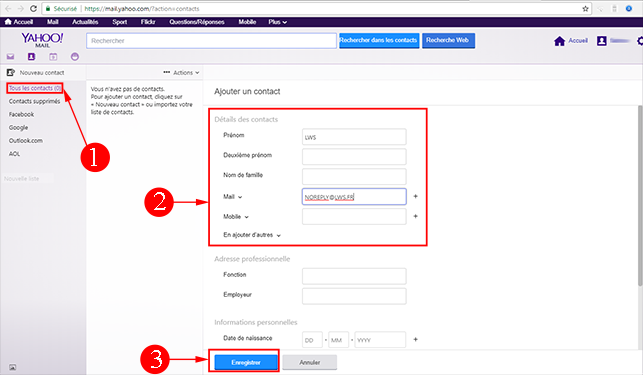Cancel with the Annuler button
The height and width of the screenshot is (375, 643).
(310, 362)
